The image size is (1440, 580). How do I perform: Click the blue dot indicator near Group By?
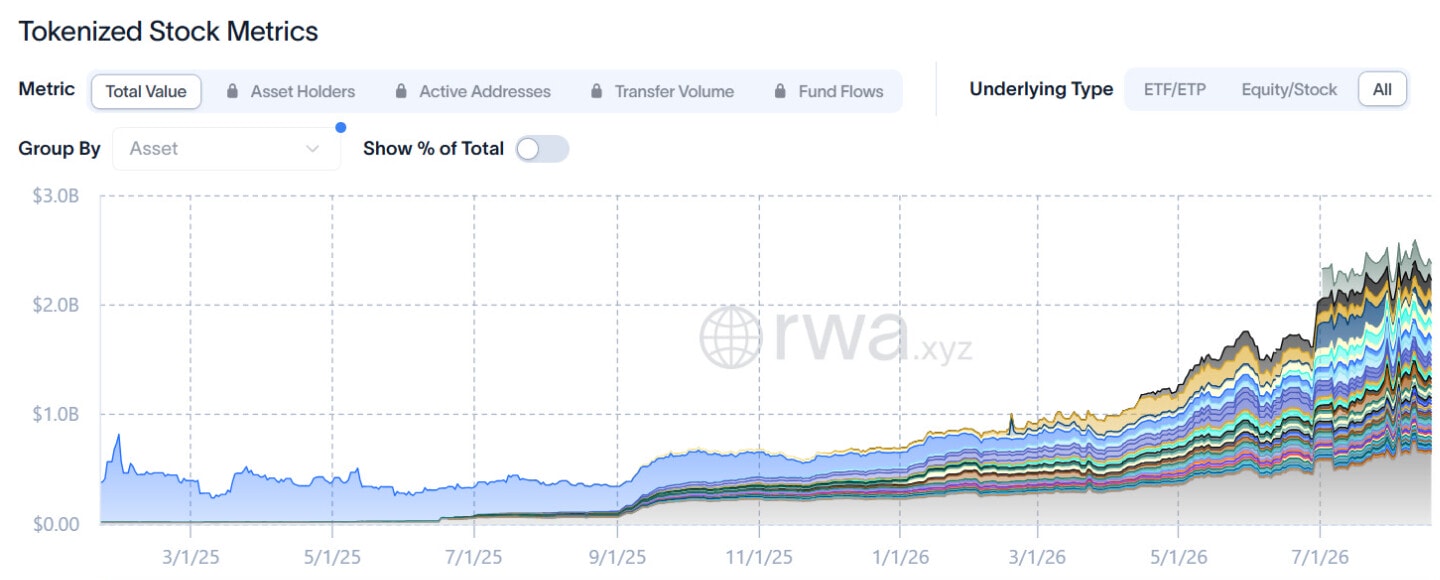[x=341, y=127]
